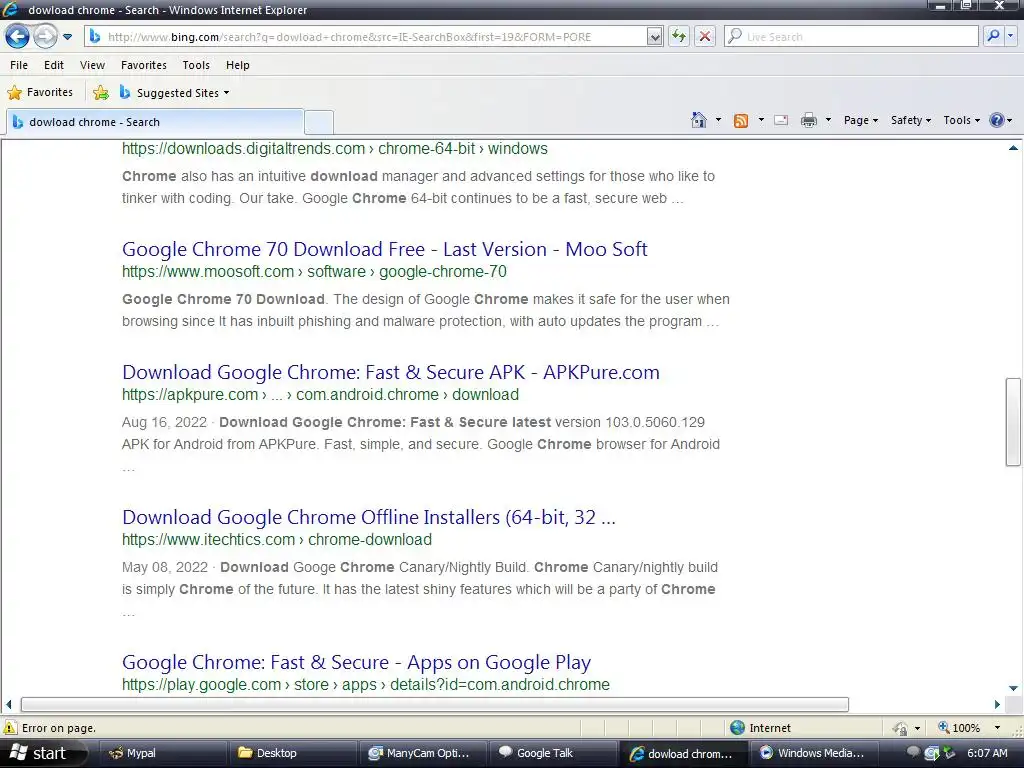Open the search provider dropdown arrow
This screenshot has width=1024, height=768.
(x=1011, y=37)
